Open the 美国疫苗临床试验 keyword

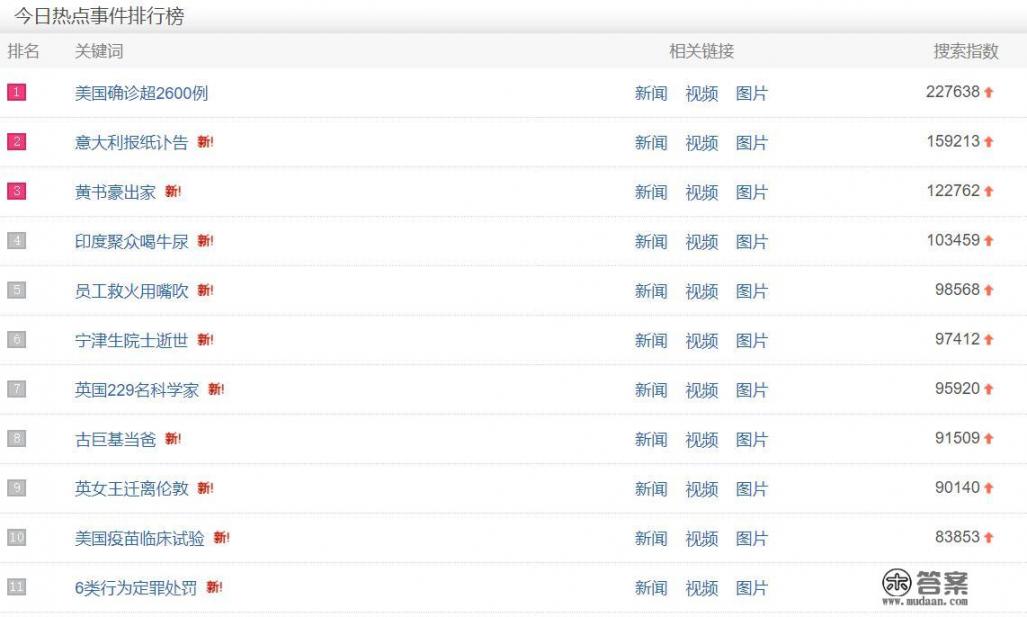pyautogui.click(x=139, y=538)
